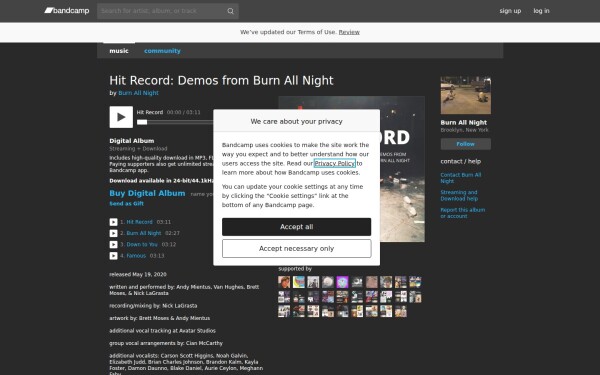Viewport: 600px width, 375px height.
Task: Click the Bandcamp logo
Action: point(67,11)
